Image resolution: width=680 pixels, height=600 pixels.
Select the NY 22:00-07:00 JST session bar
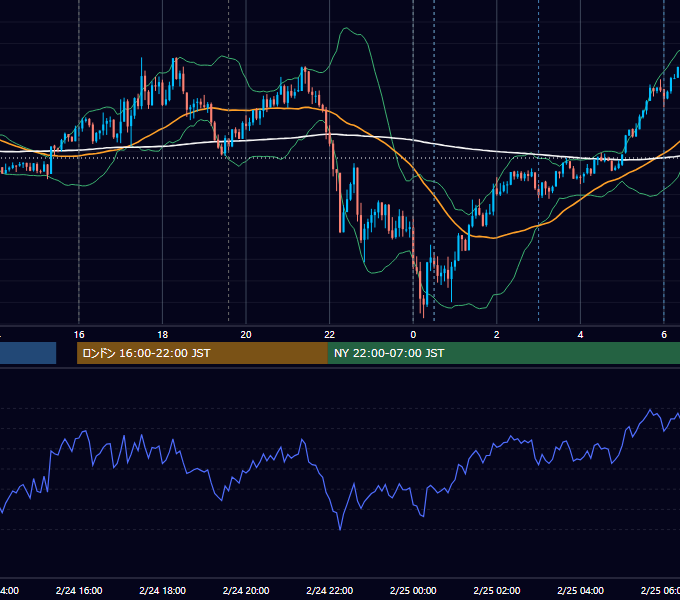(503, 353)
